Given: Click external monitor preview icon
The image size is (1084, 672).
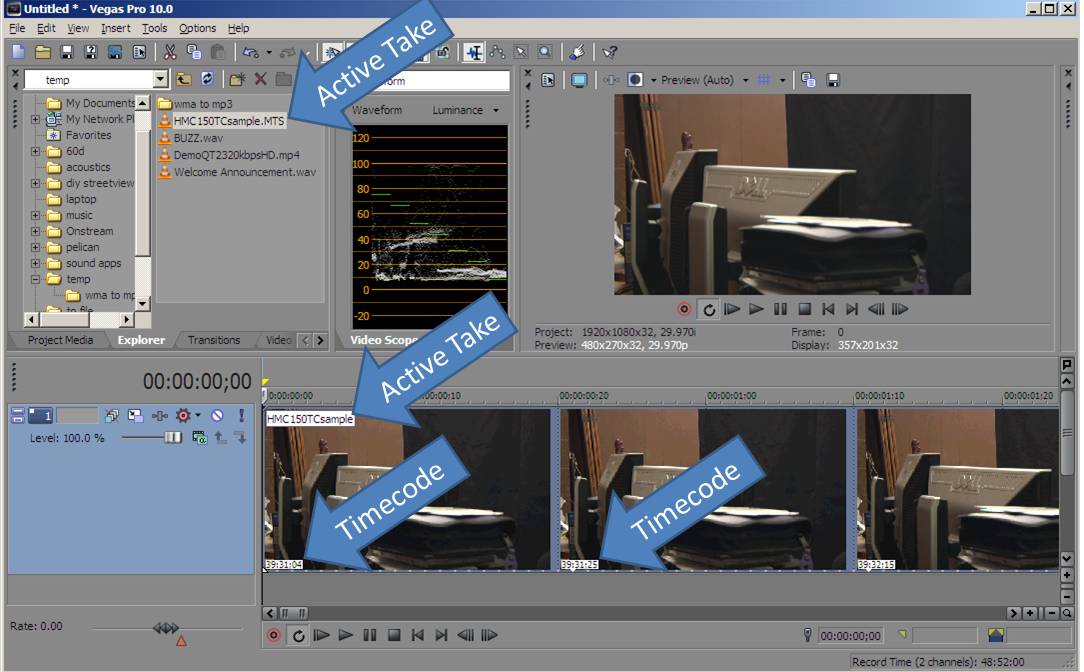Looking at the screenshot, I should coord(579,80).
